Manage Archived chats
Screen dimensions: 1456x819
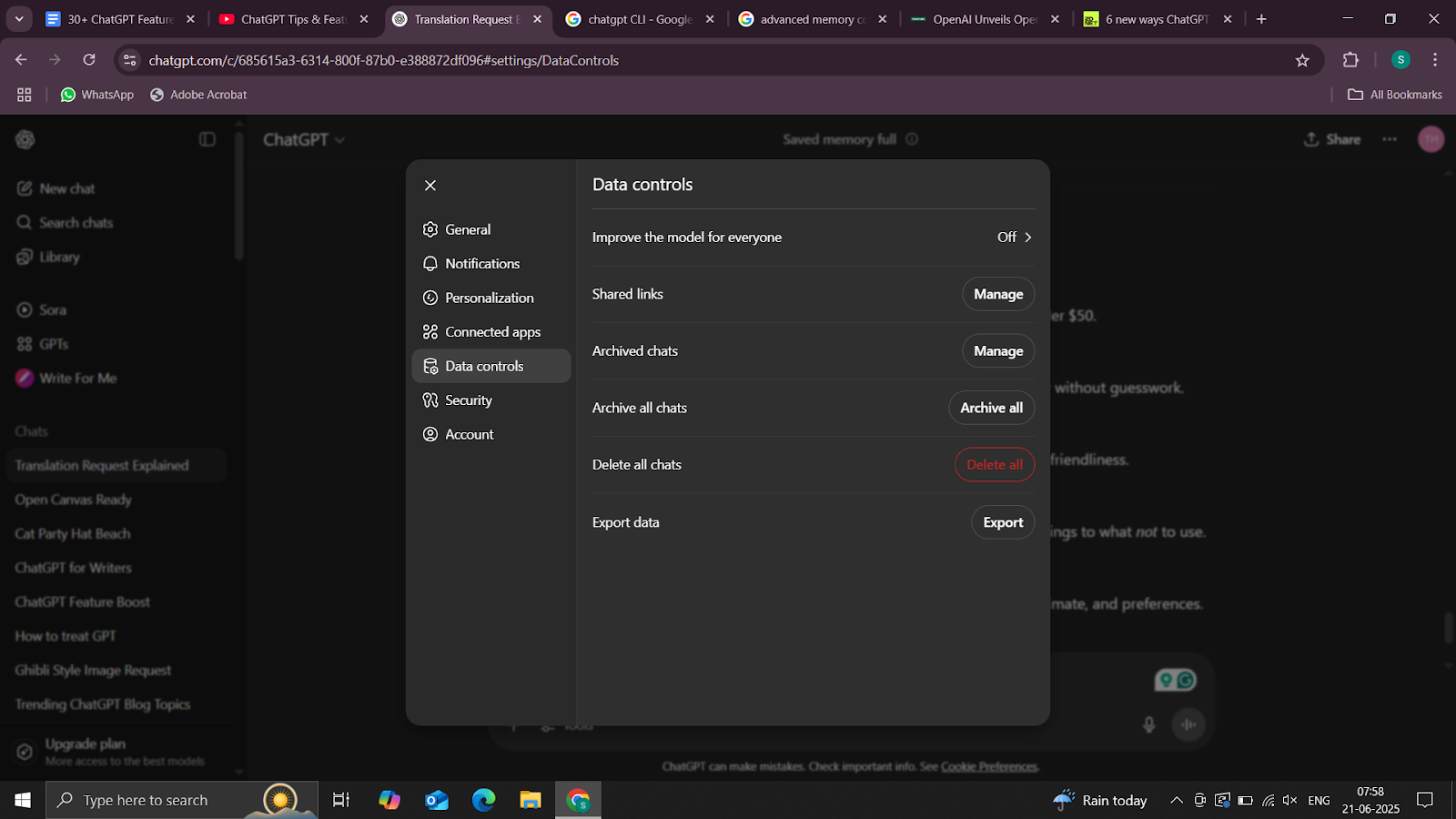[x=998, y=350]
